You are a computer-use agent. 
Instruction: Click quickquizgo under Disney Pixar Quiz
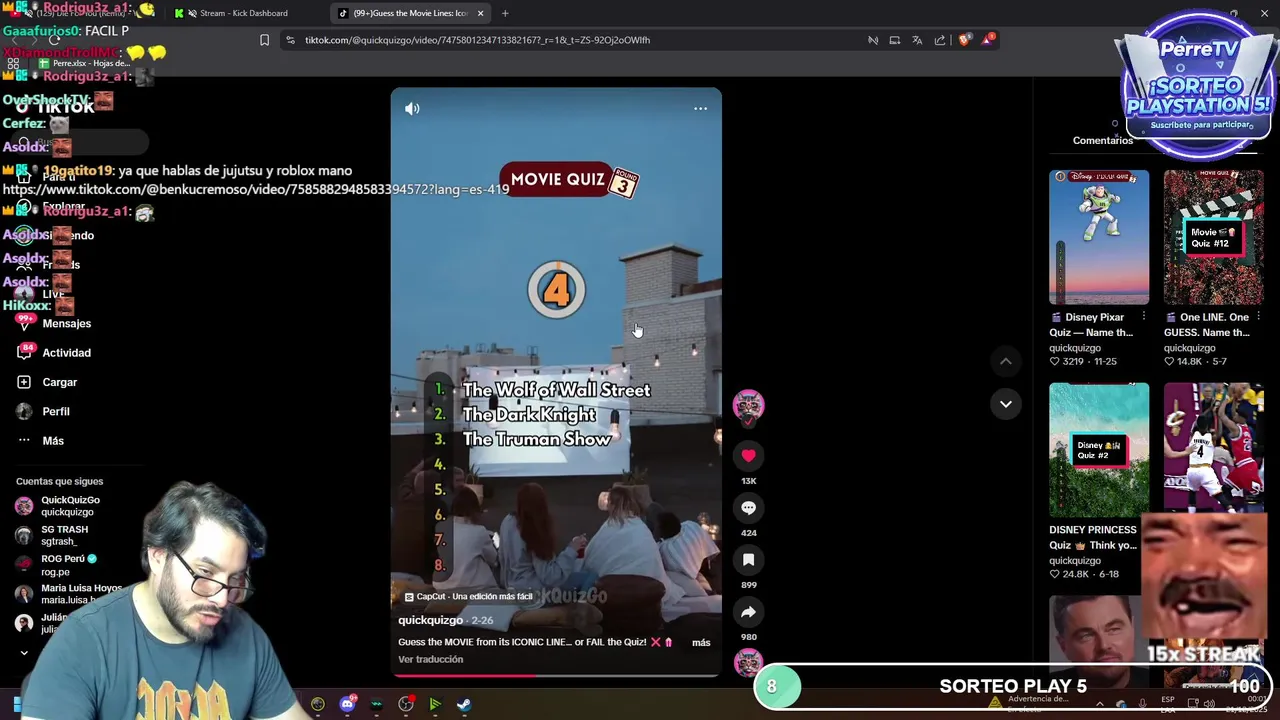pyautogui.click(x=1075, y=348)
